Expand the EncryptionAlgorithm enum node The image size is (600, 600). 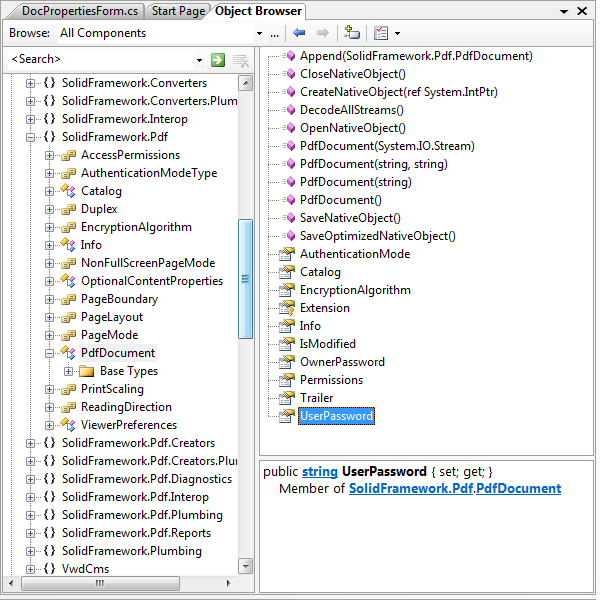pos(49,227)
